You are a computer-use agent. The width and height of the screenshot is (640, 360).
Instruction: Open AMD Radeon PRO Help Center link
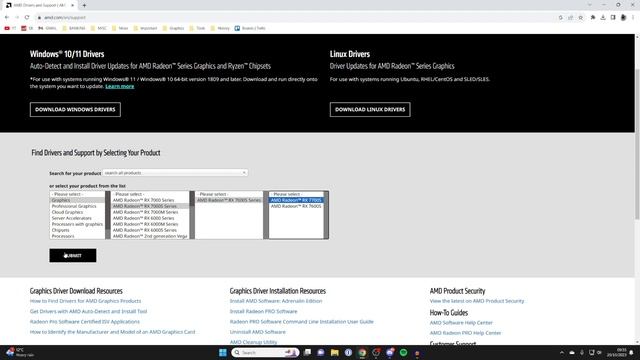click(465, 333)
